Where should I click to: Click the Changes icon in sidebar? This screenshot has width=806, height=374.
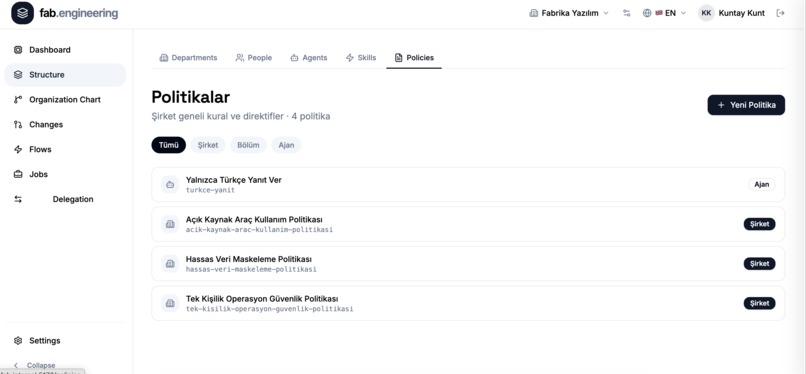(x=18, y=124)
